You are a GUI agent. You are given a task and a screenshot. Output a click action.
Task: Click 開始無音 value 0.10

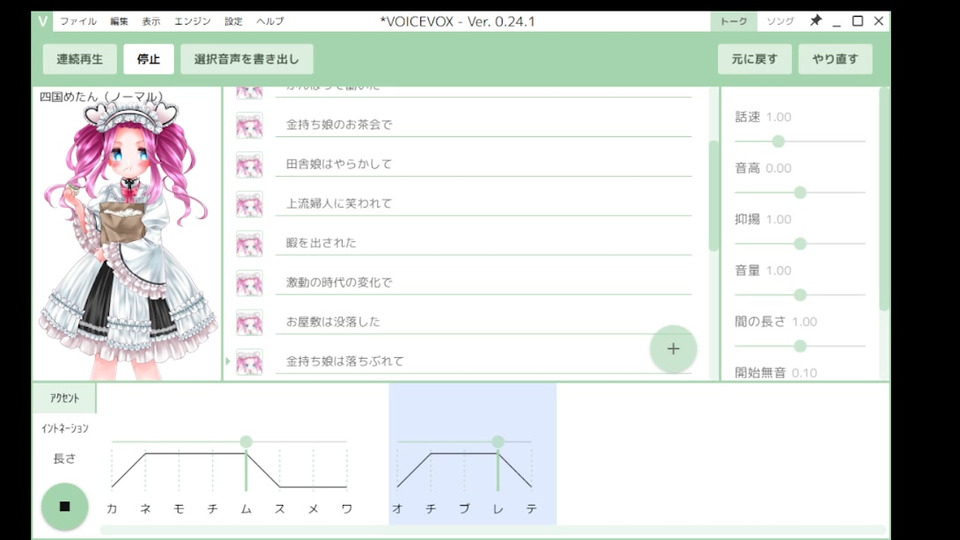(x=804, y=373)
